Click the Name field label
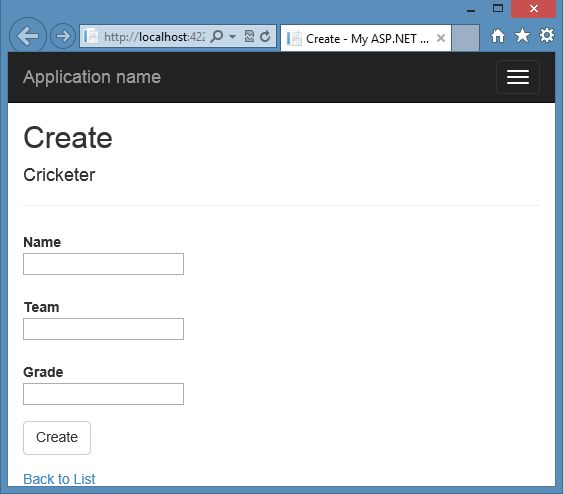Image resolution: width=563 pixels, height=494 pixels. point(42,242)
